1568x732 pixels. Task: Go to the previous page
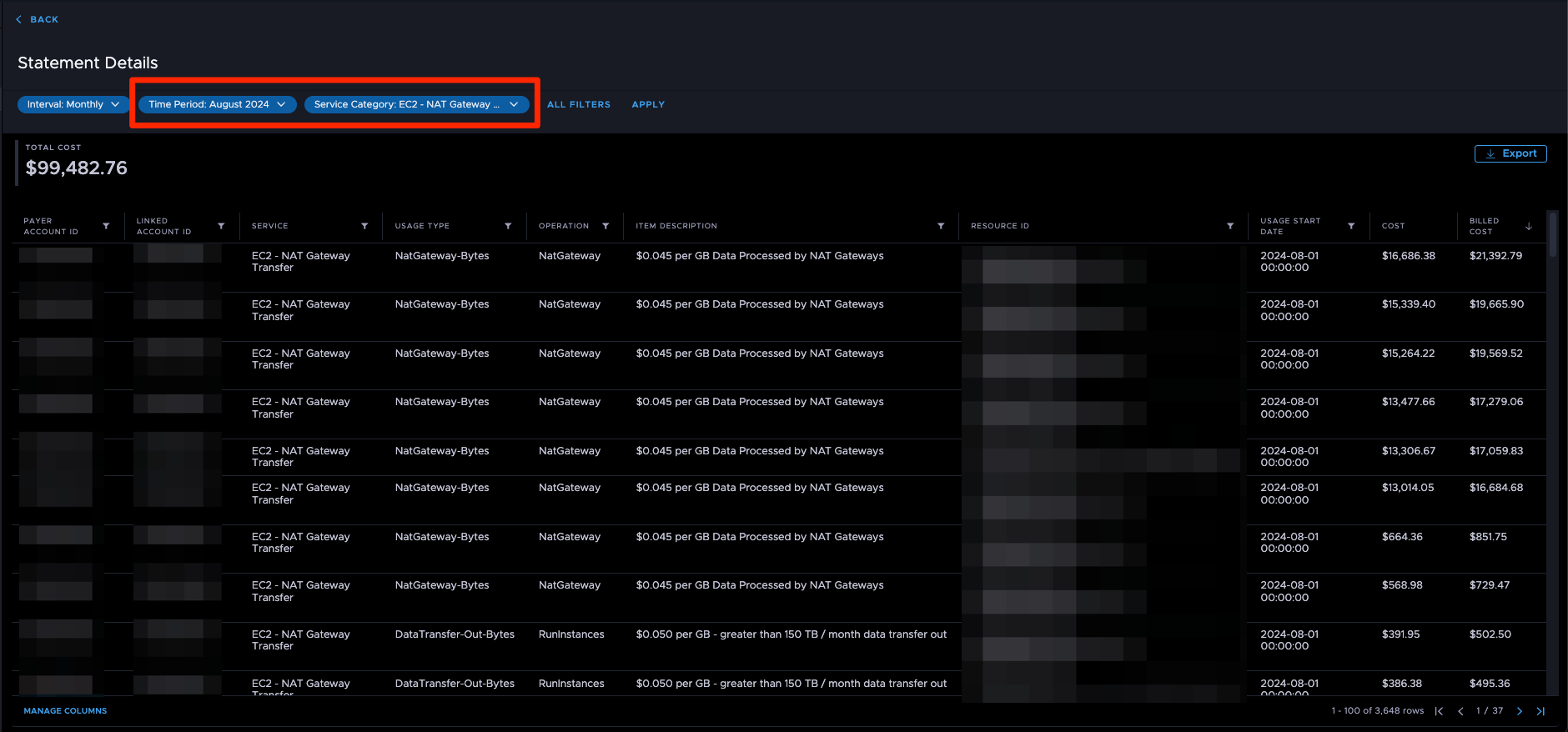point(1460,711)
